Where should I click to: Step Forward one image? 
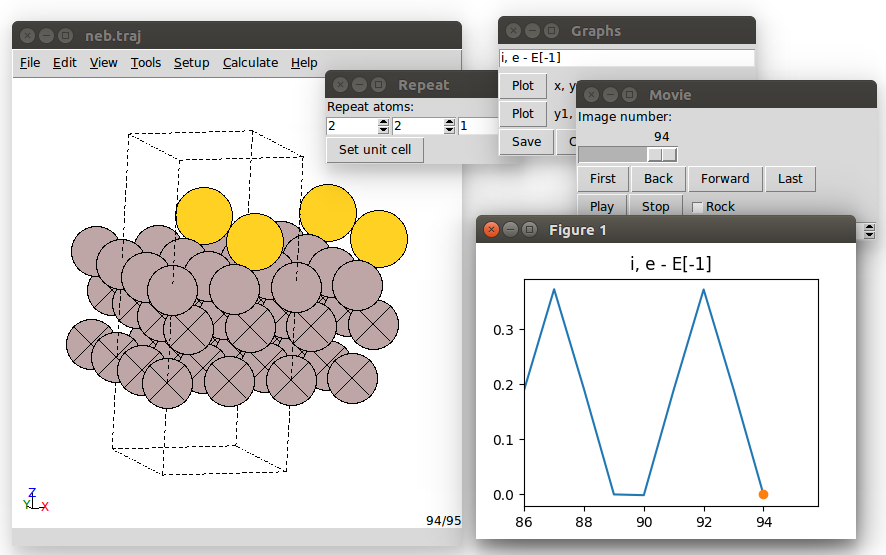point(725,179)
